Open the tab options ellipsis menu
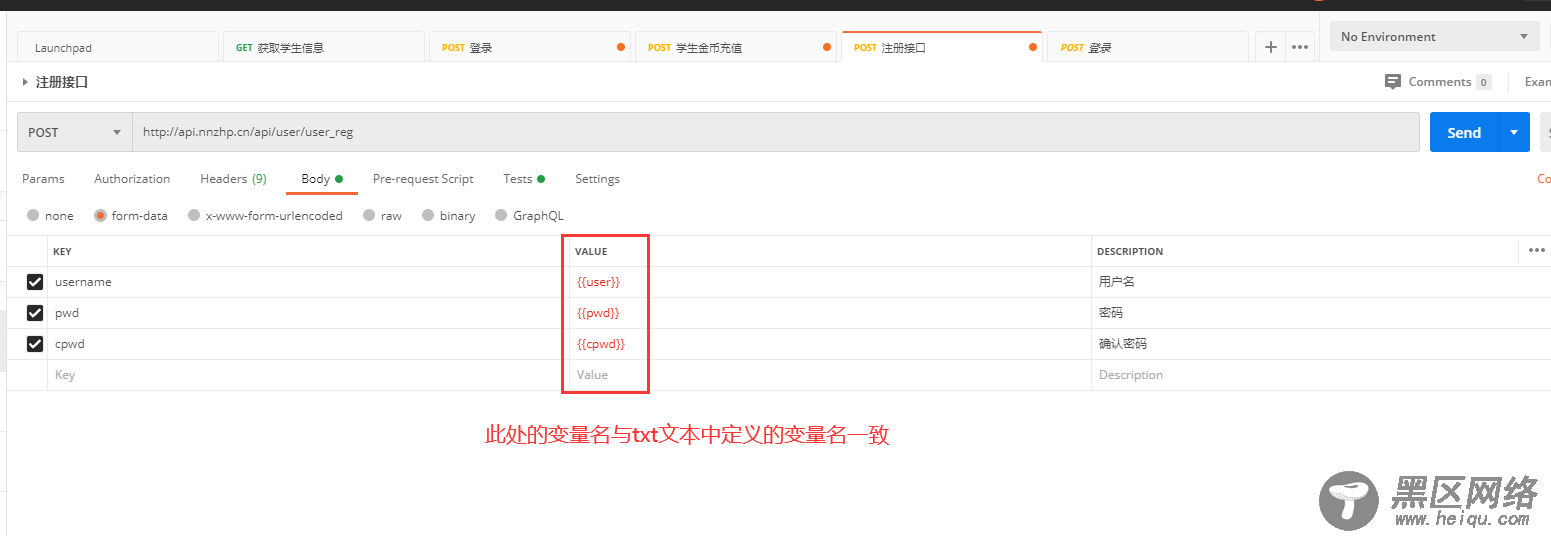Viewport: 1551px width, 536px height. click(x=1299, y=47)
